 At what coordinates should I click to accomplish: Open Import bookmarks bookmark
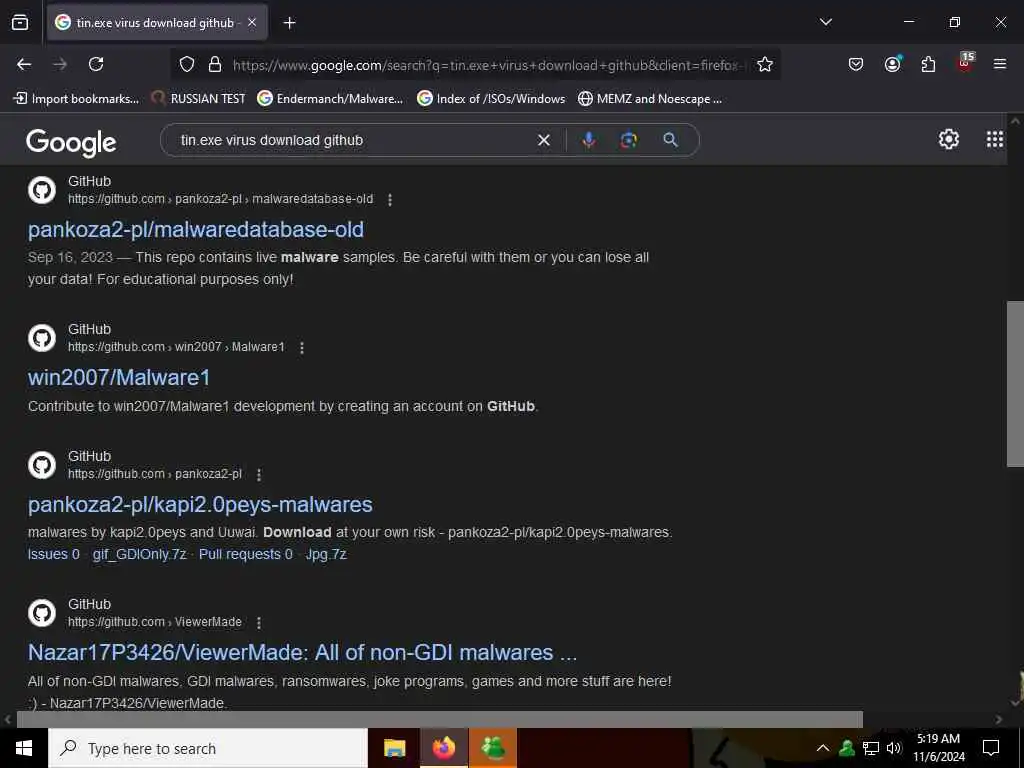(x=76, y=99)
